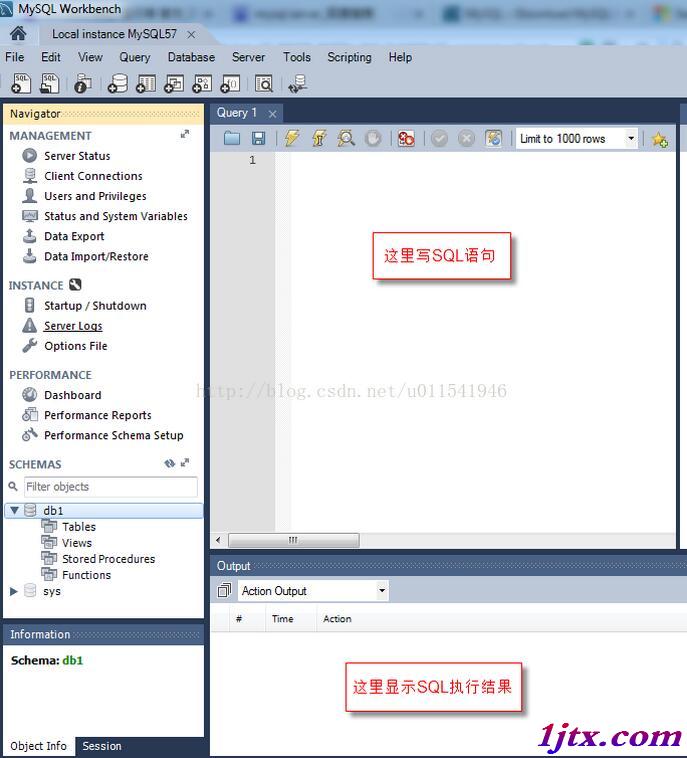Copy output icon beside Action Output

pyautogui.click(x=224, y=590)
